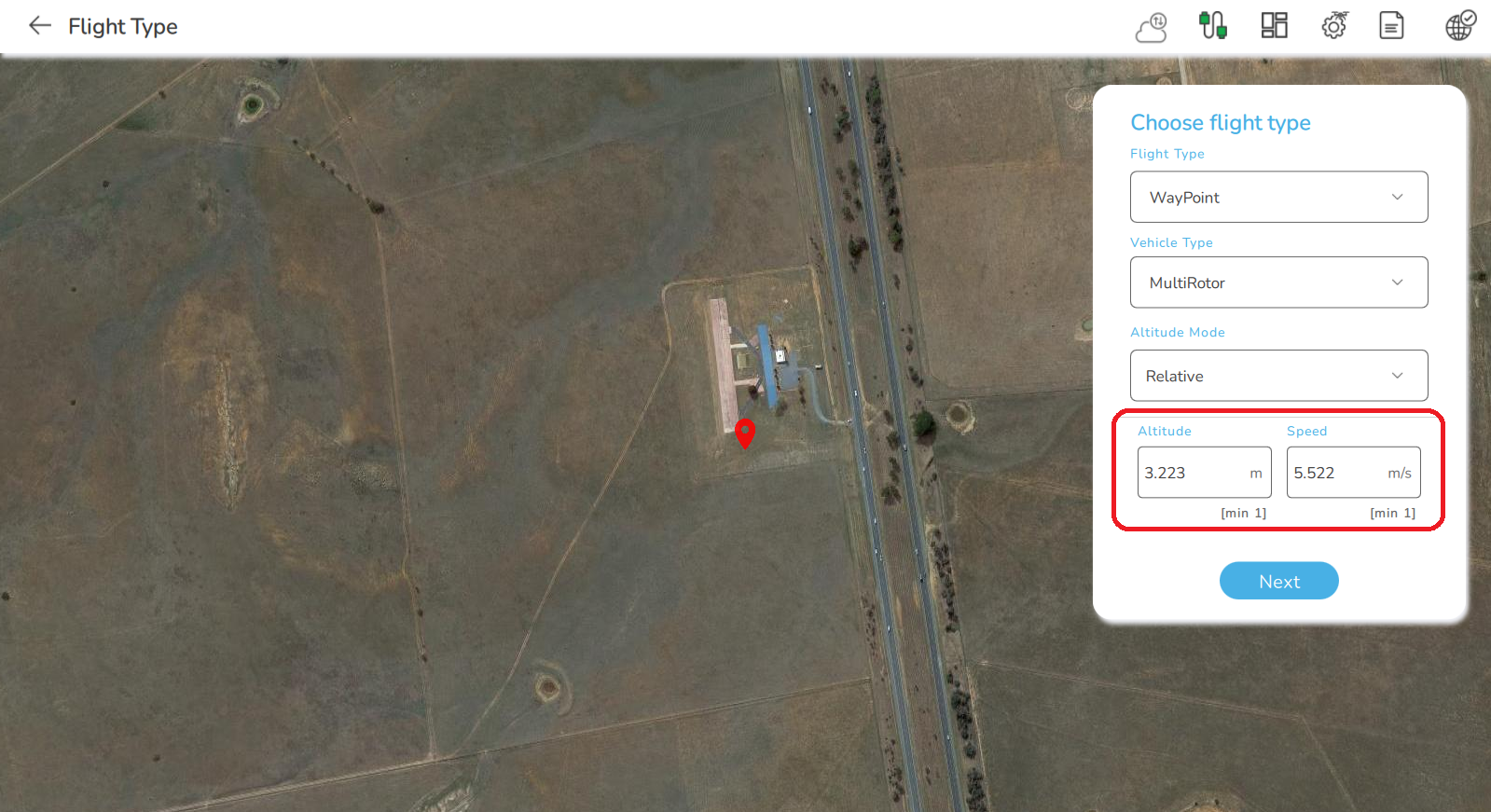Screen dimensions: 1491x812
Task: Click the green cable connection icon
Action: [x=1212, y=25]
